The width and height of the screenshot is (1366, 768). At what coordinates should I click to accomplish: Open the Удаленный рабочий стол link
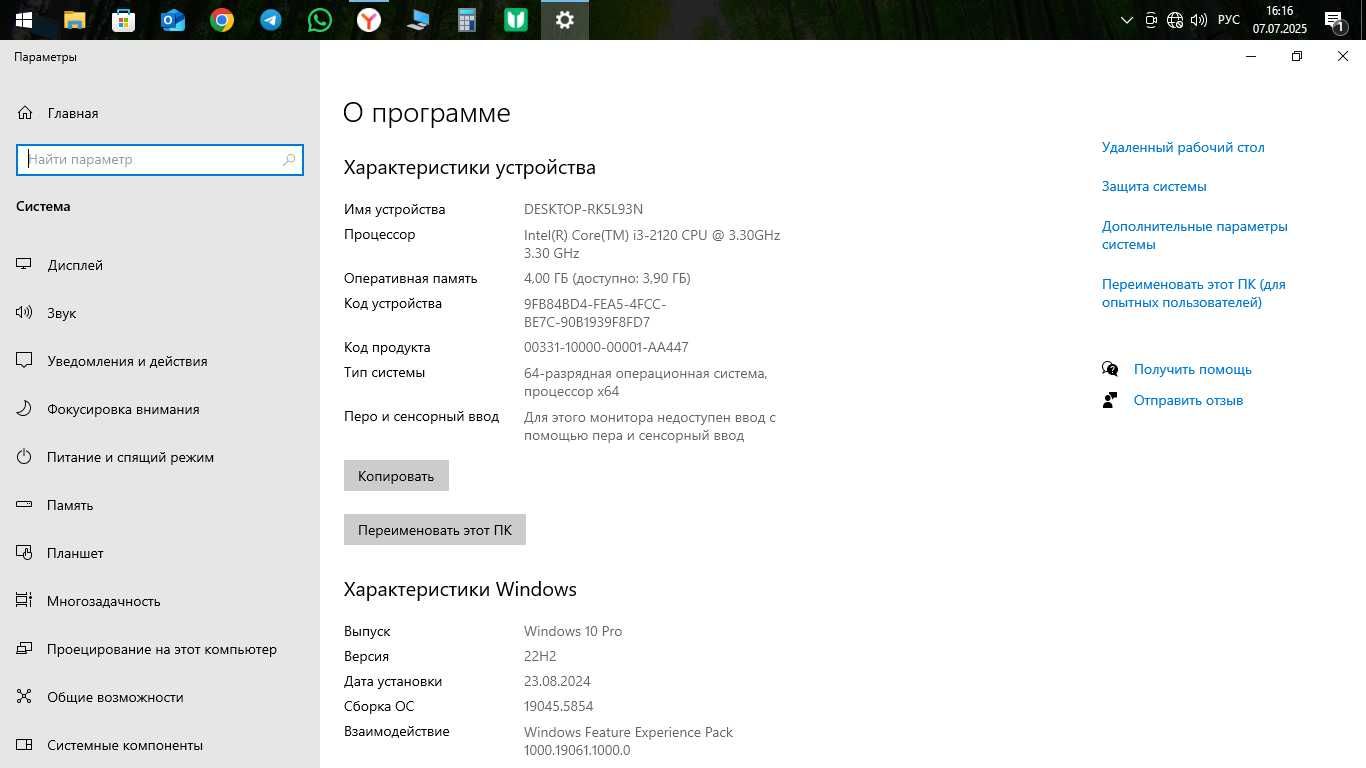(1183, 147)
